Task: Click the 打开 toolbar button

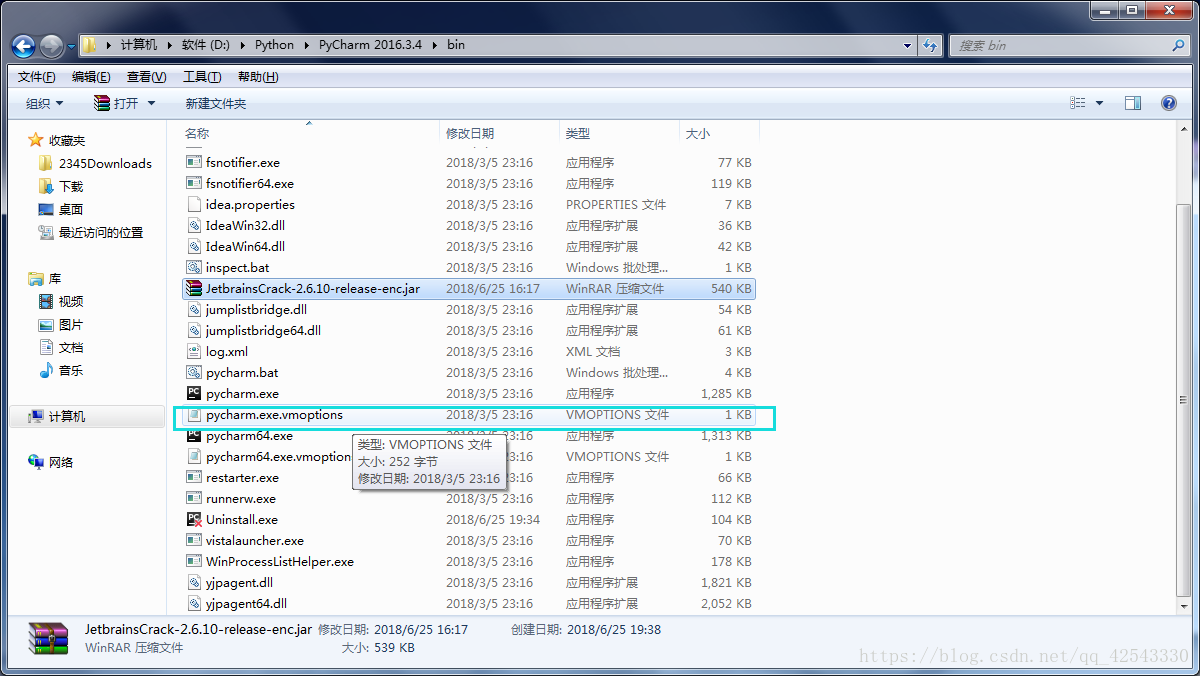Action: coord(116,103)
